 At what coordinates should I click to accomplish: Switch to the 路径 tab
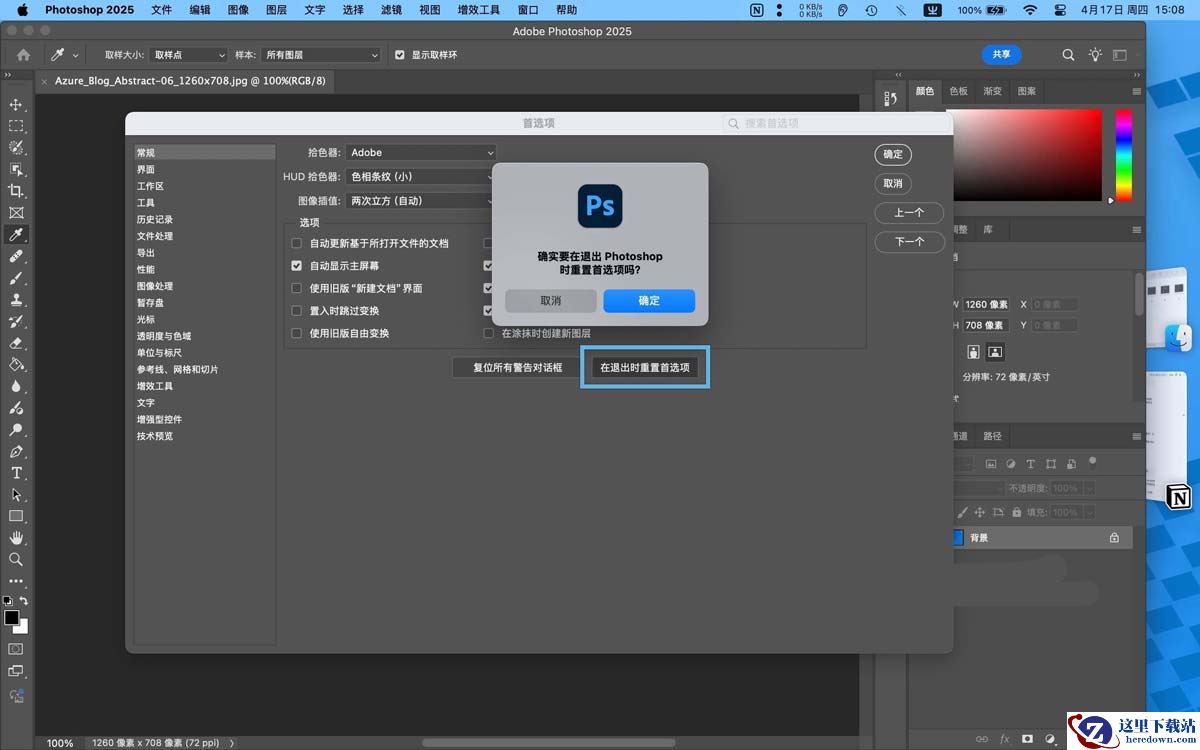992,436
